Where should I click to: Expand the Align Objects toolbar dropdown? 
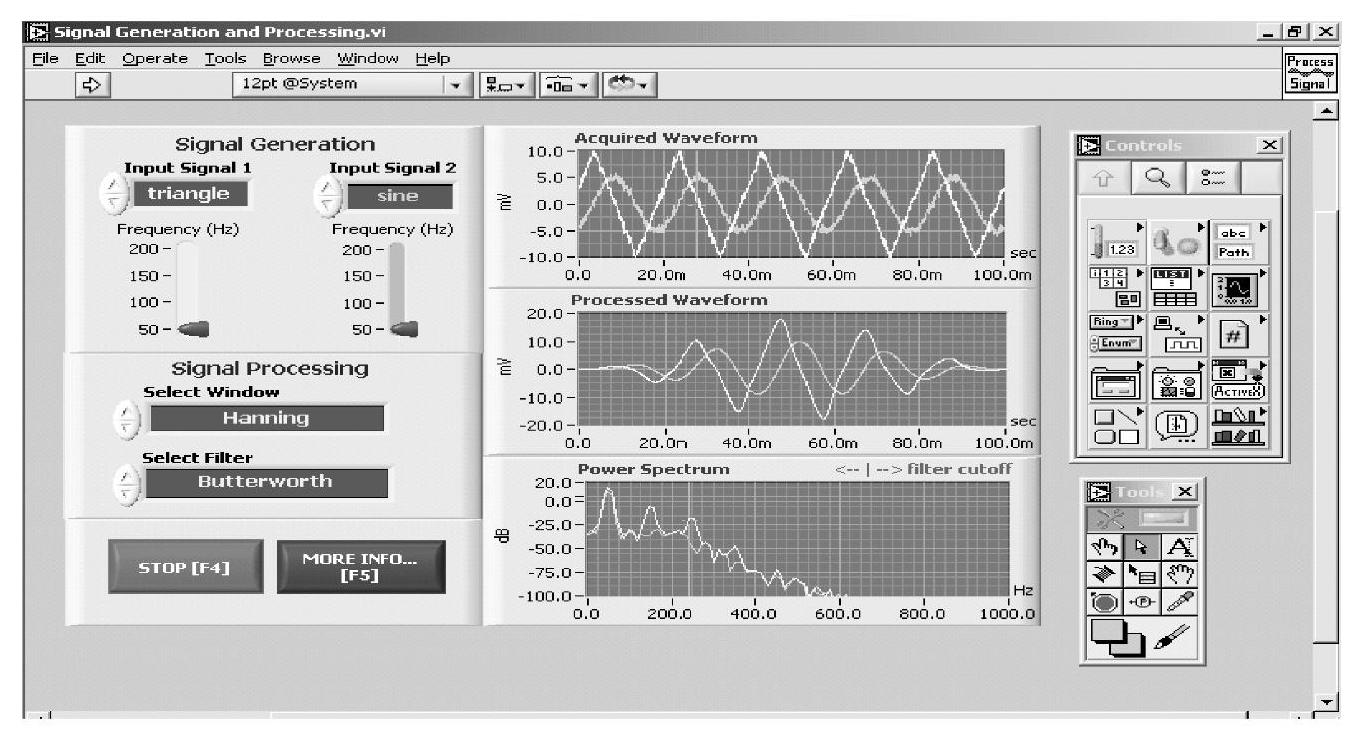[x=508, y=85]
